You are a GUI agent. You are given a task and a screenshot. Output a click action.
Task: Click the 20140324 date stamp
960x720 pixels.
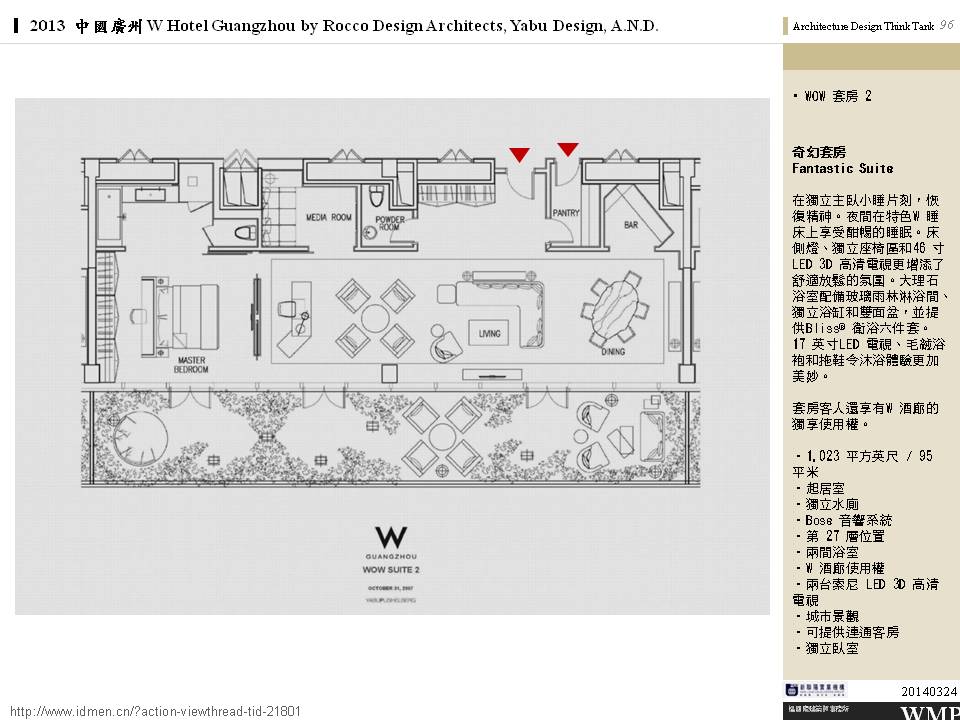coord(929,691)
